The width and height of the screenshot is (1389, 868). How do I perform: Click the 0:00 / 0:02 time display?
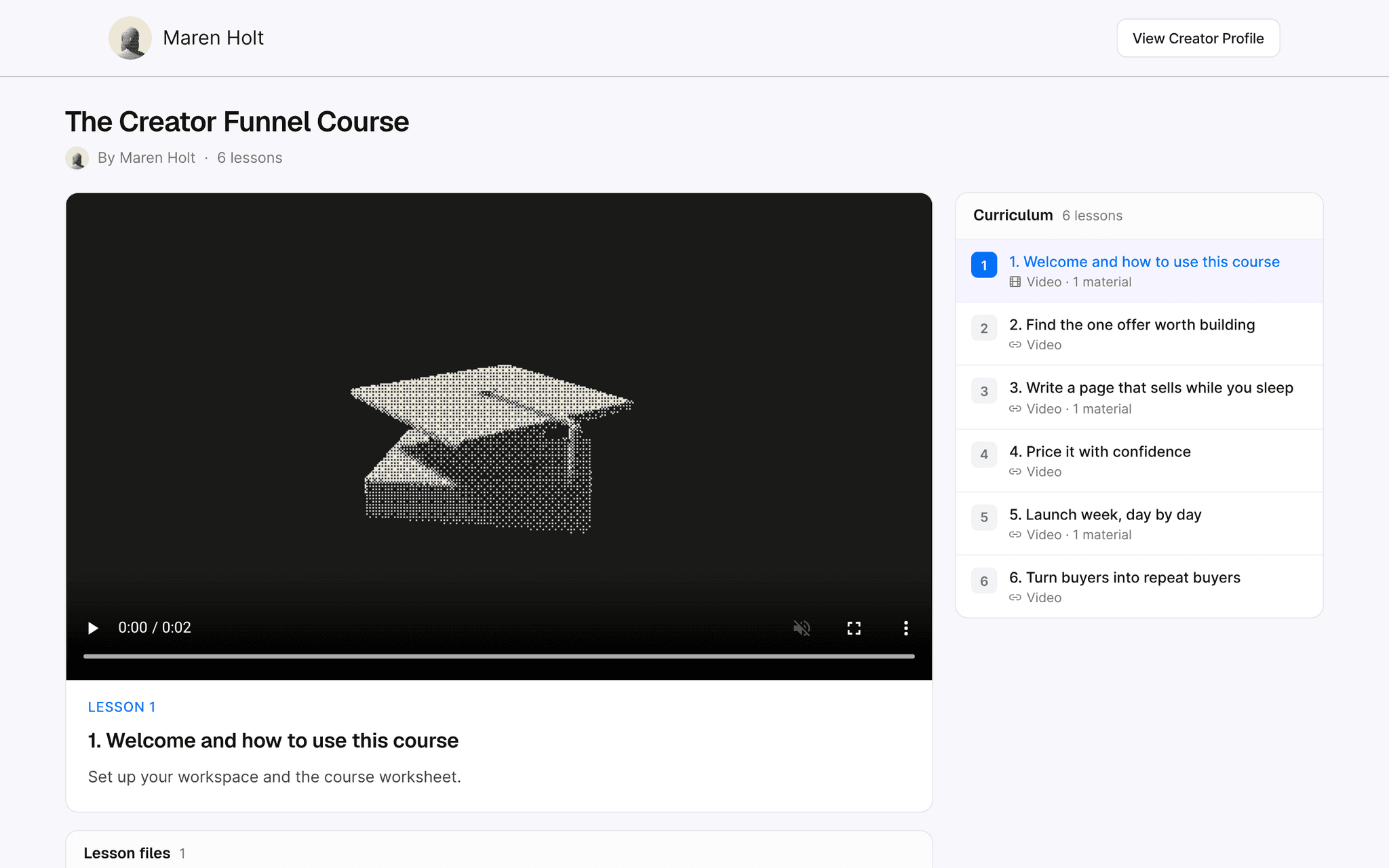coord(155,628)
